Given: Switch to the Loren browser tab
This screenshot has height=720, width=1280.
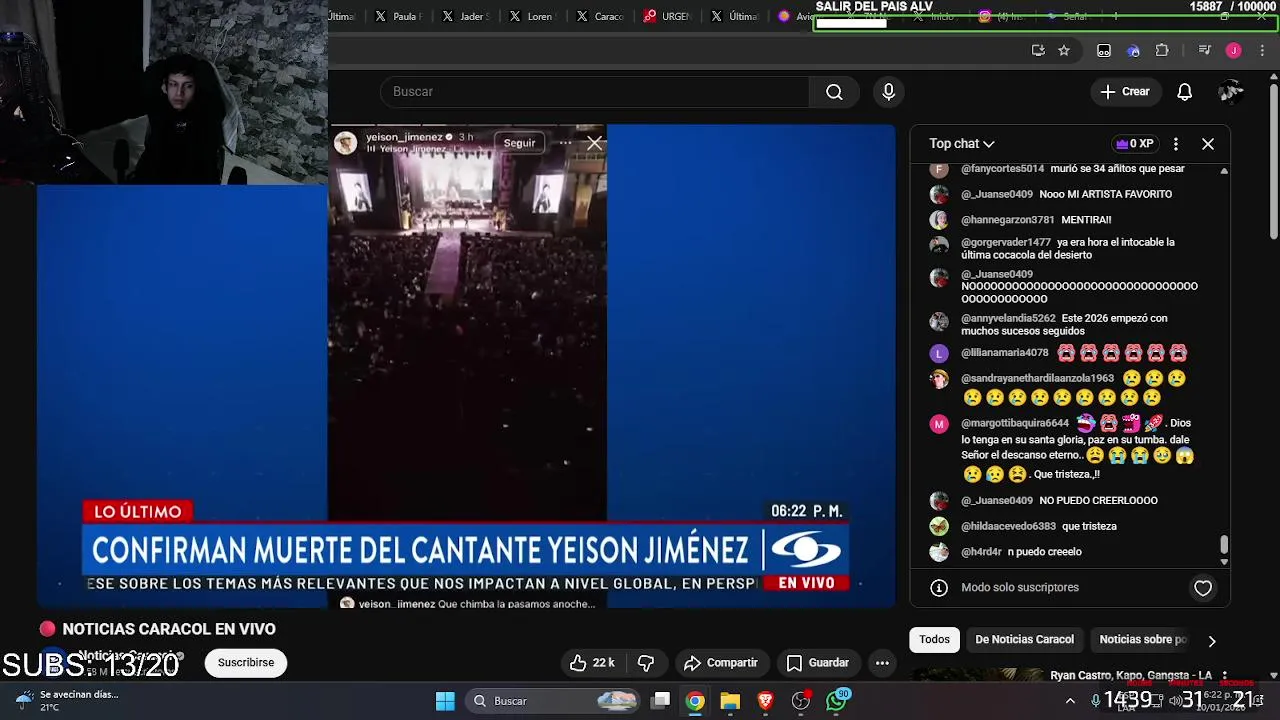Looking at the screenshot, I should tap(532, 16).
